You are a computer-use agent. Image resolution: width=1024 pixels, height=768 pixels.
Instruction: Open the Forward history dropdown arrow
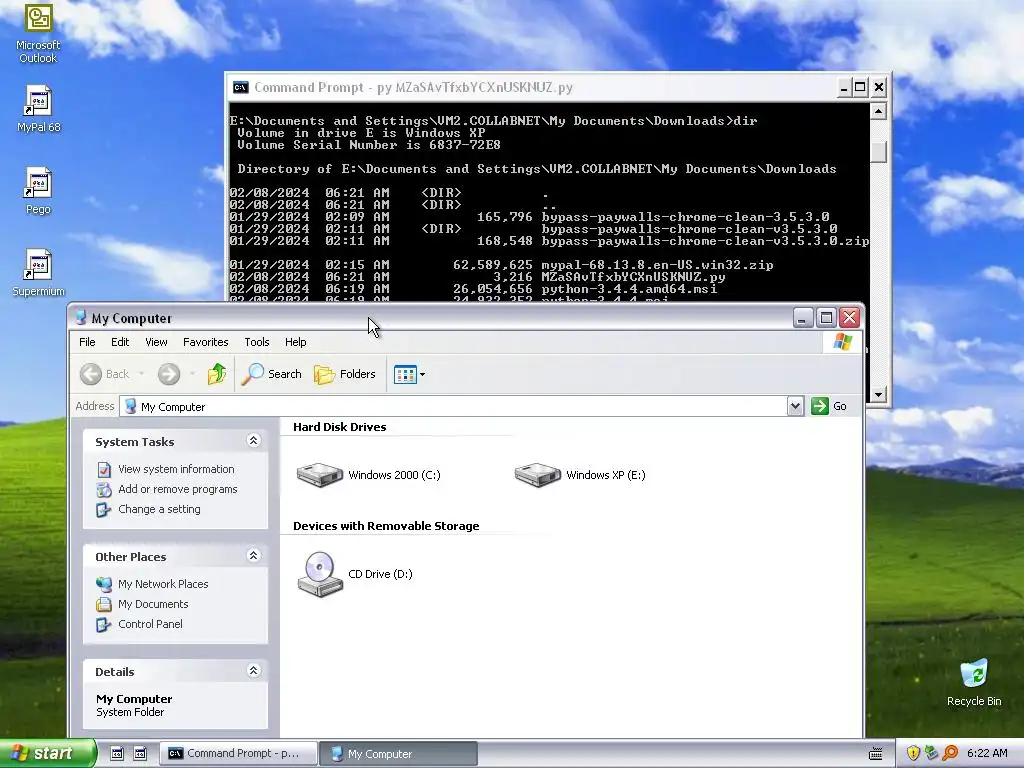(192, 374)
